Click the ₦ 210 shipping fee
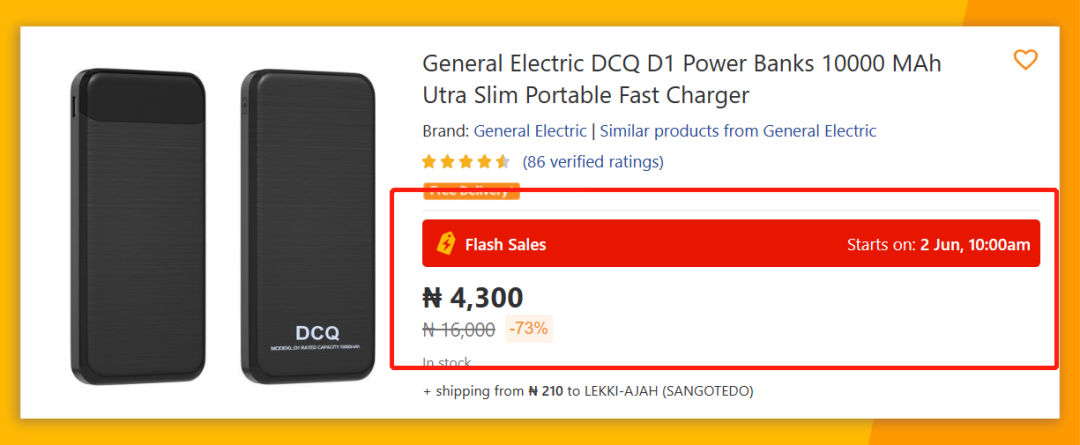This screenshot has height=445, width=1080. [546, 391]
